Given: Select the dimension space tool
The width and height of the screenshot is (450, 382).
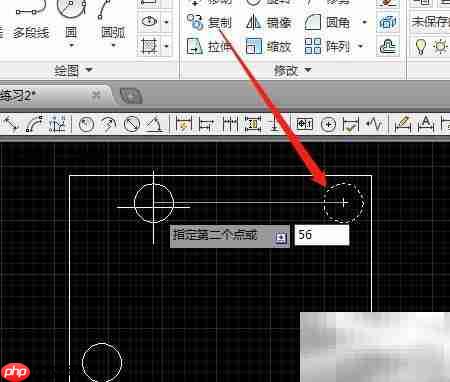Looking at the screenshot, I should (253, 124).
